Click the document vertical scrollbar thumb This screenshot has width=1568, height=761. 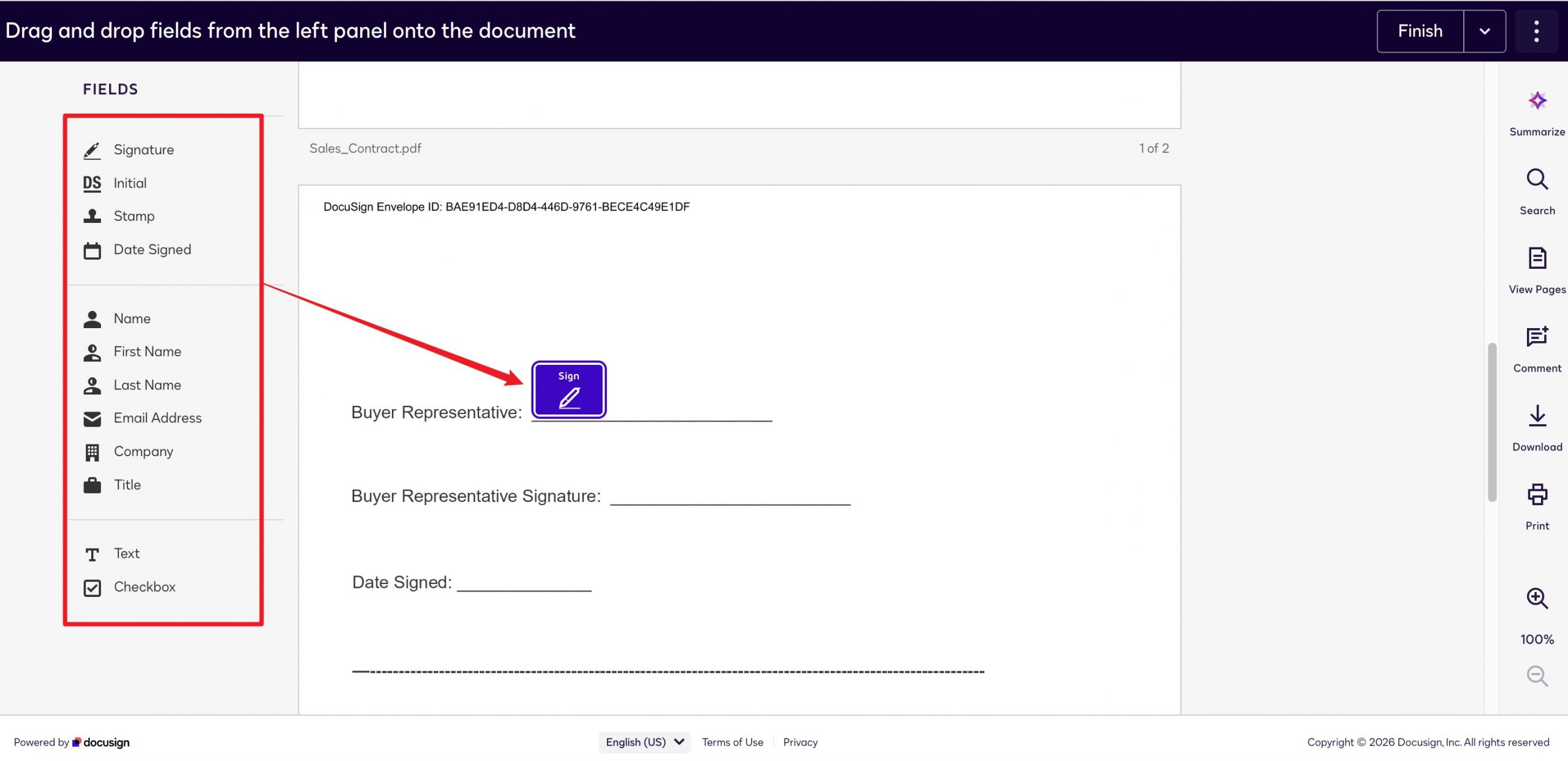[1492, 422]
